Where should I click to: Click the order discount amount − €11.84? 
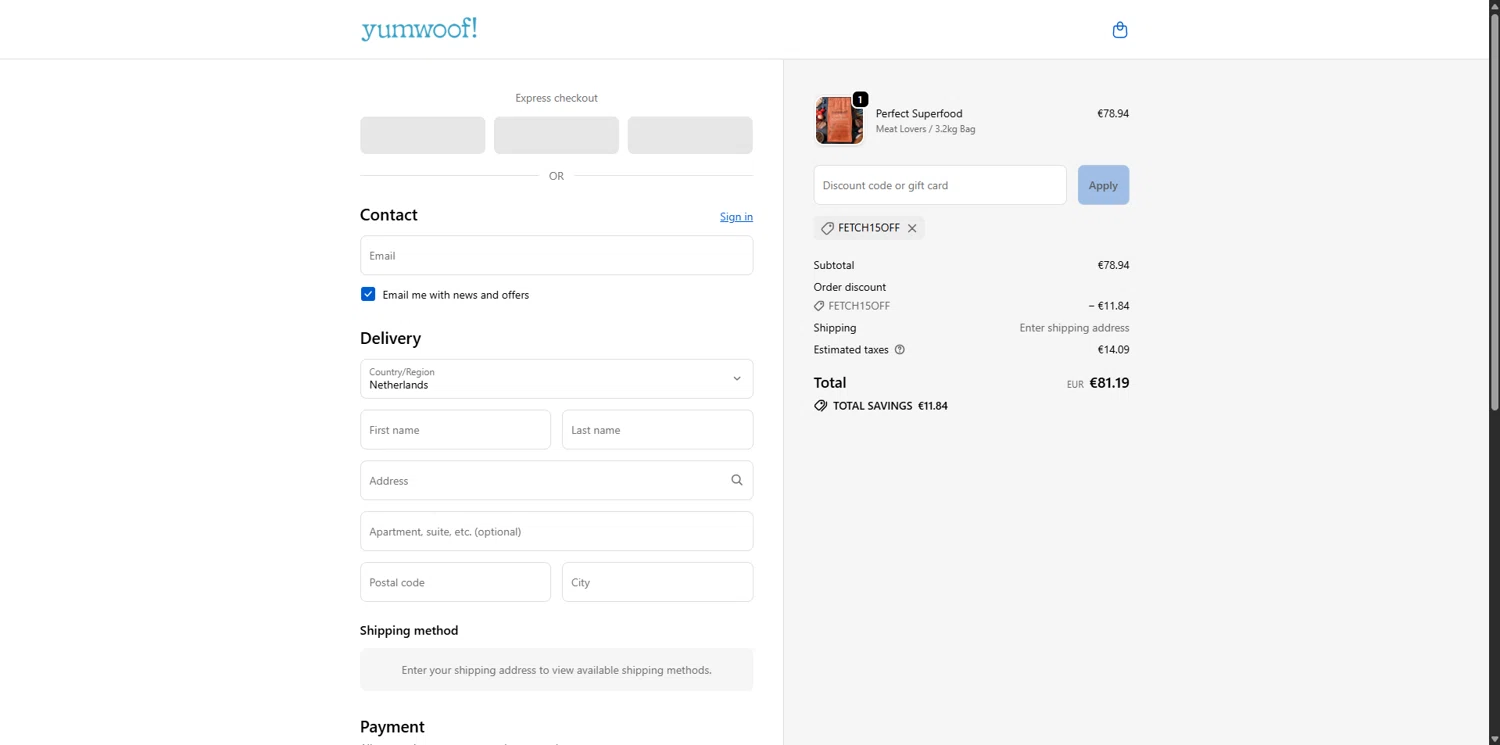[x=1109, y=306]
